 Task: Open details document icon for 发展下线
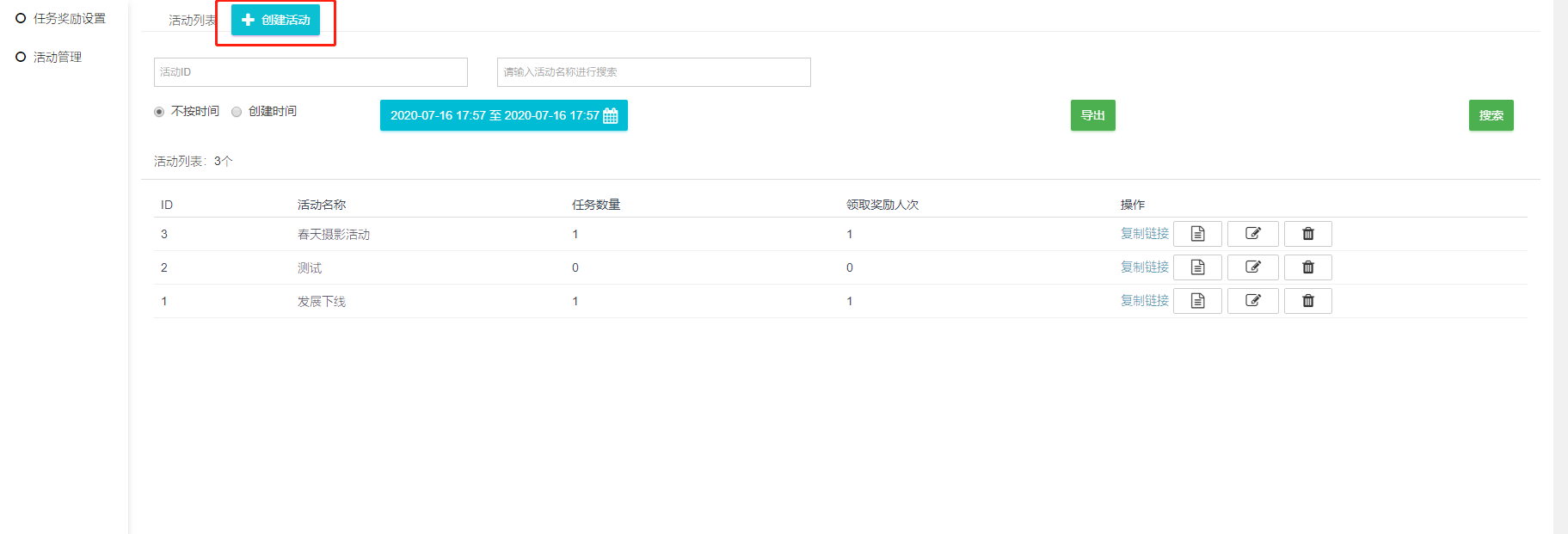[x=1197, y=301]
